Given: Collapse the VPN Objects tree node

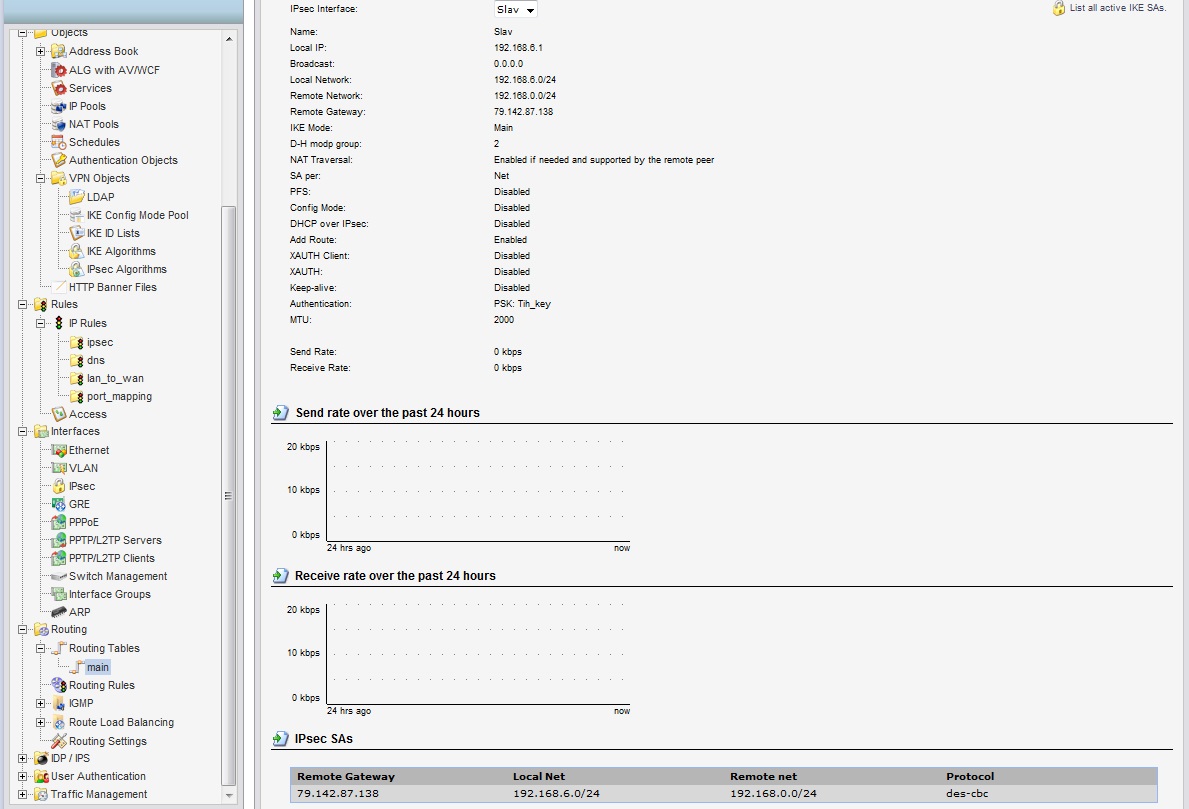Looking at the screenshot, I should [x=41, y=178].
